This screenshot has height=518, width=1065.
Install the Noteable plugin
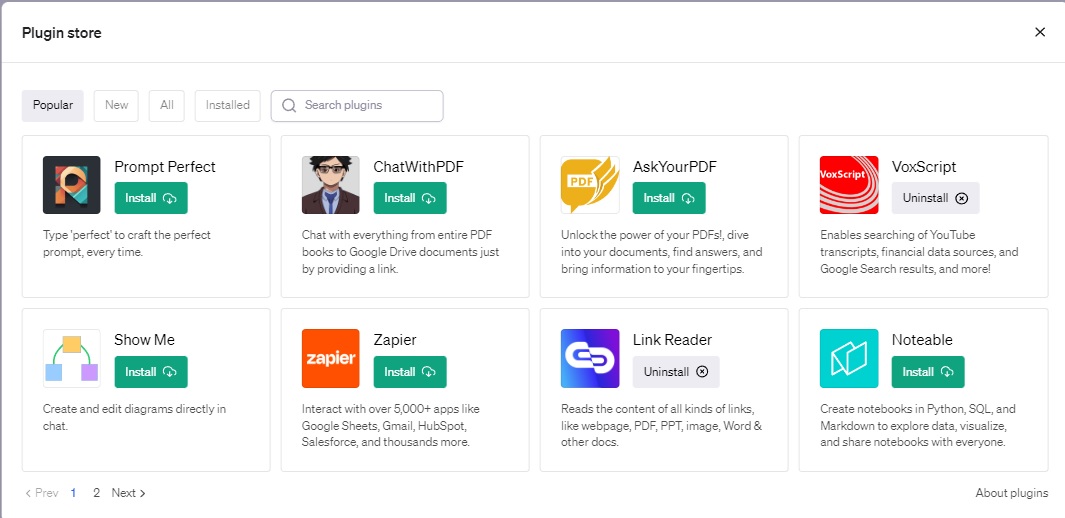pos(928,372)
